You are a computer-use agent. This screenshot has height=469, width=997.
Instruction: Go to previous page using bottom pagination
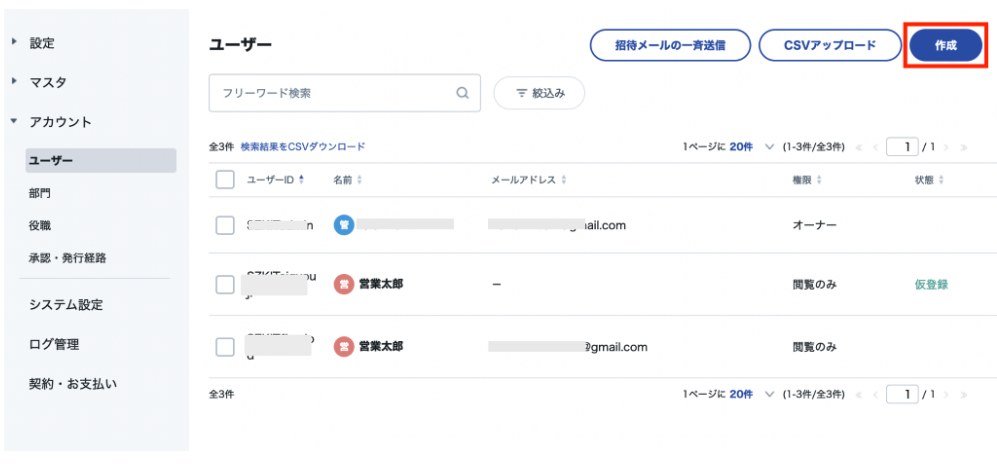(x=875, y=395)
